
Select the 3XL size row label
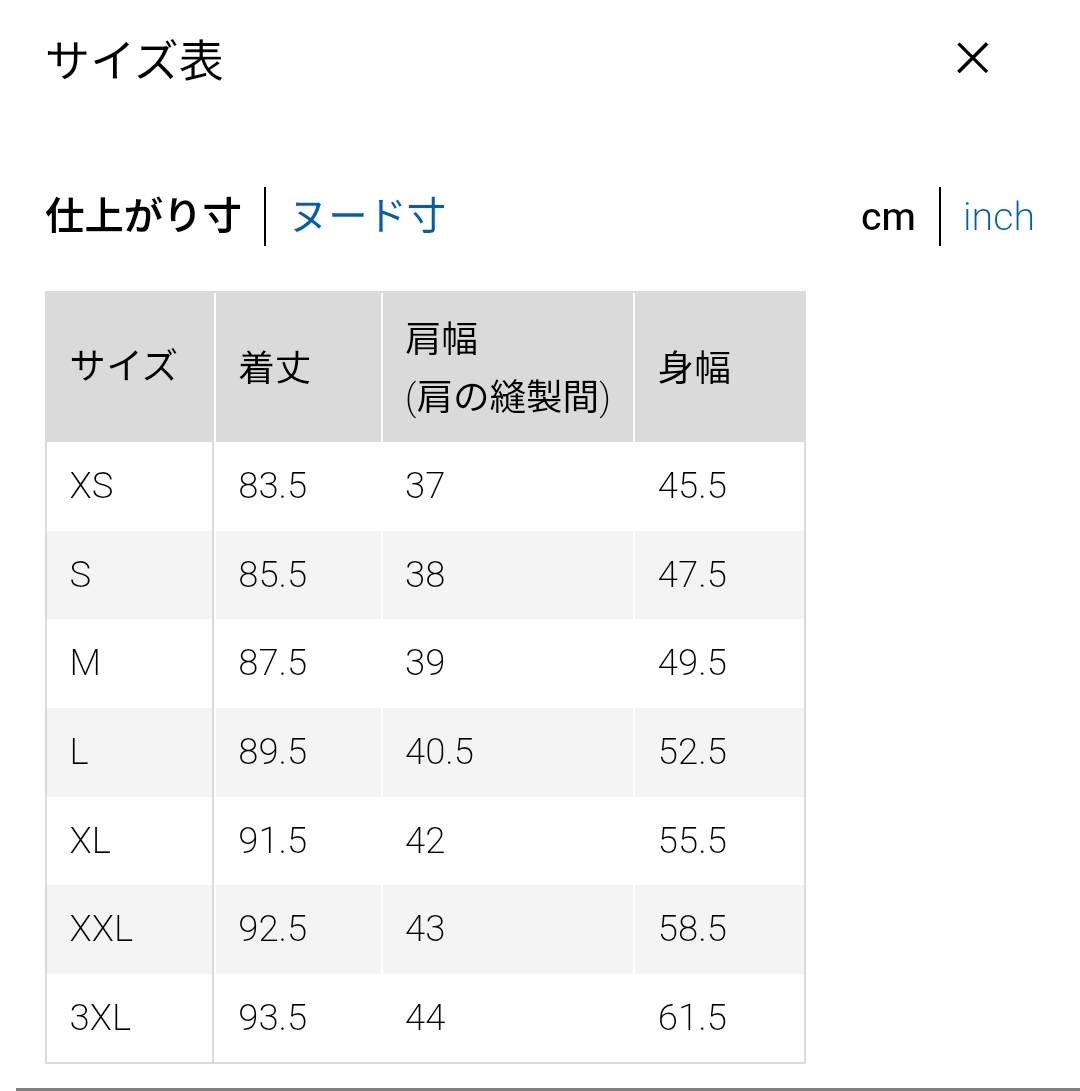pyautogui.click(x=100, y=1018)
